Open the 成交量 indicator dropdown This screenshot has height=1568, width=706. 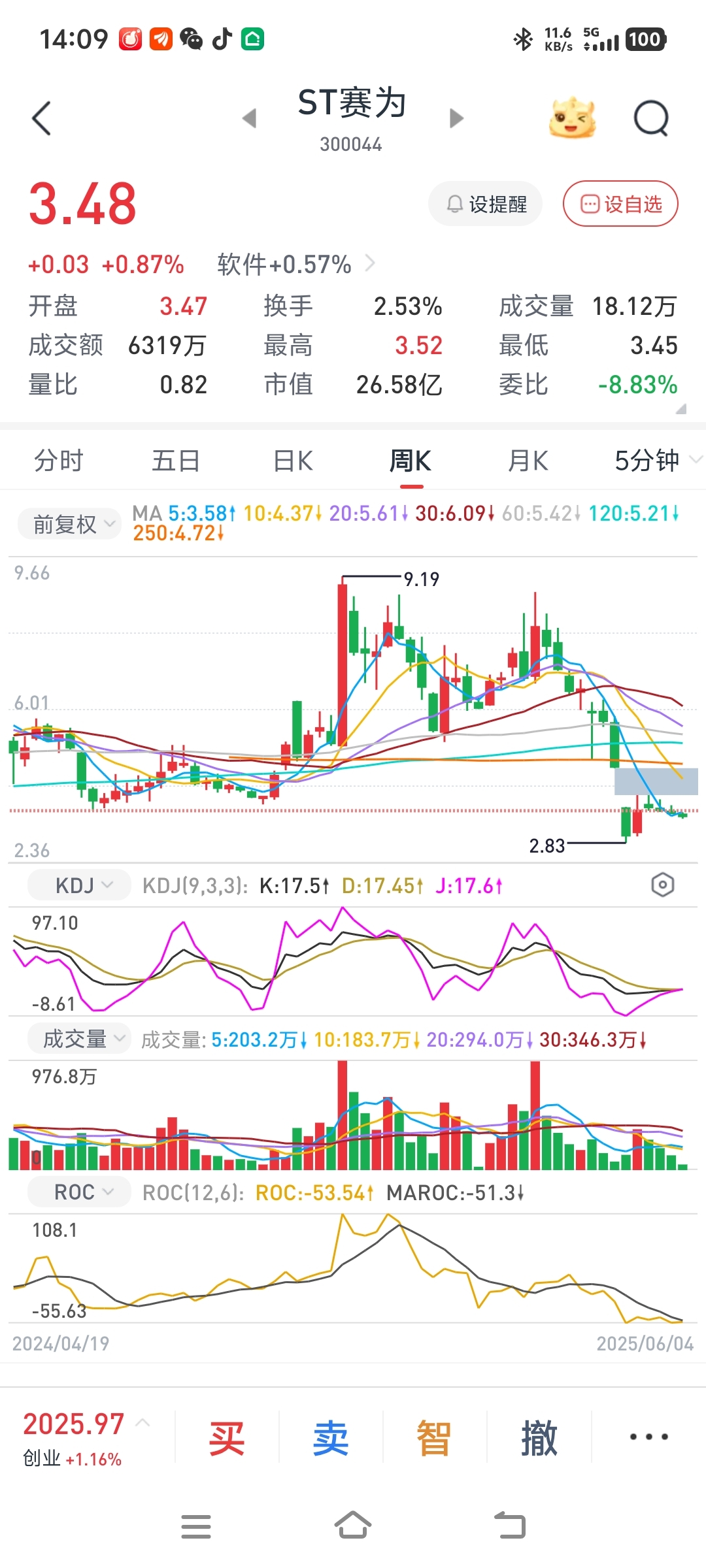tap(80, 1039)
